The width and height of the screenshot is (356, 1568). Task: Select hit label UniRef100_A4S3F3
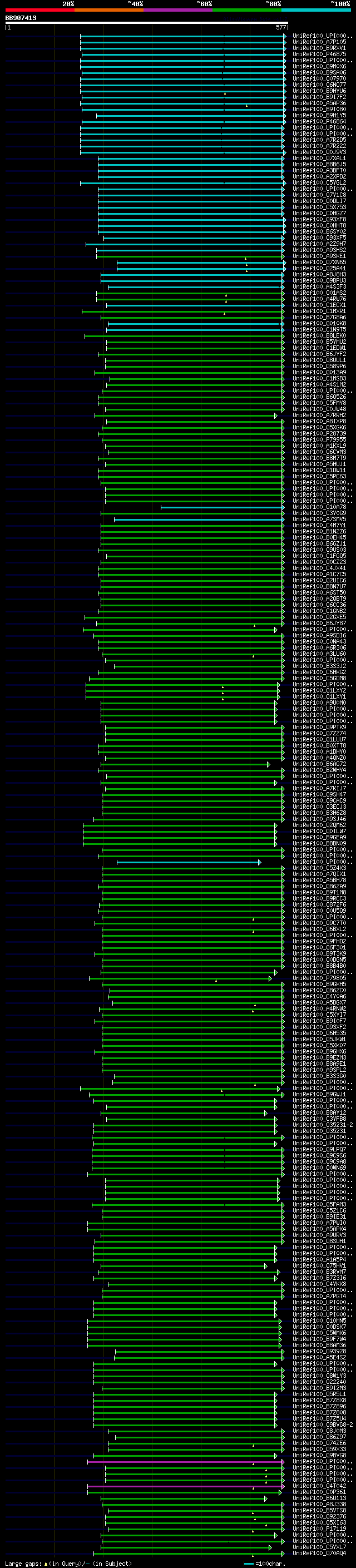(x=319, y=286)
